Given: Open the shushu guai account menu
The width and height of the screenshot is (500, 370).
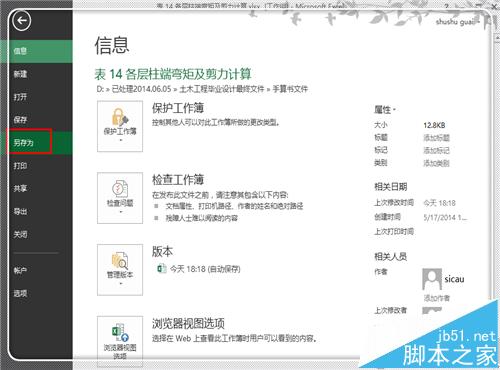Looking at the screenshot, I should pyautogui.click(x=457, y=22).
